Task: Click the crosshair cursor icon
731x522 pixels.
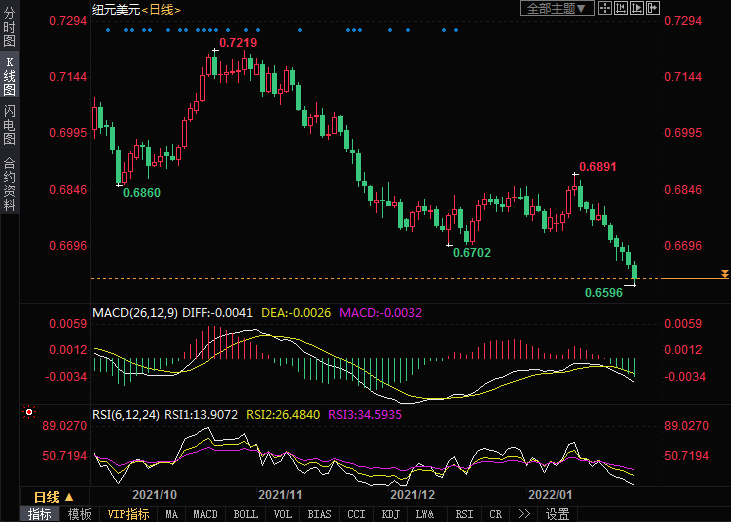Action: tap(606, 8)
